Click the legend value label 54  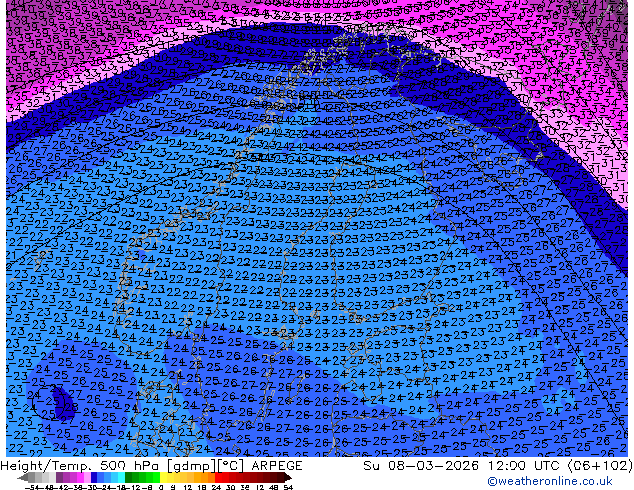(288, 487)
